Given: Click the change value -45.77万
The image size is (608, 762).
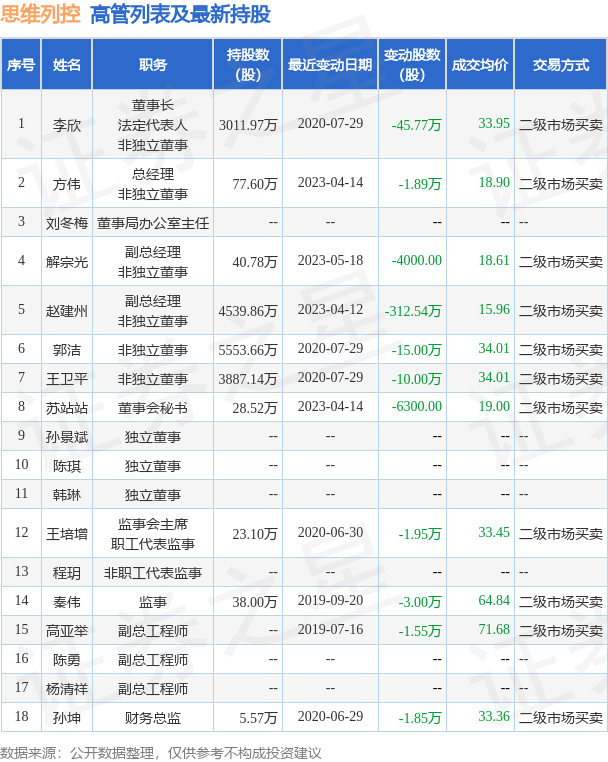Looking at the screenshot, I should pyautogui.click(x=417, y=125).
